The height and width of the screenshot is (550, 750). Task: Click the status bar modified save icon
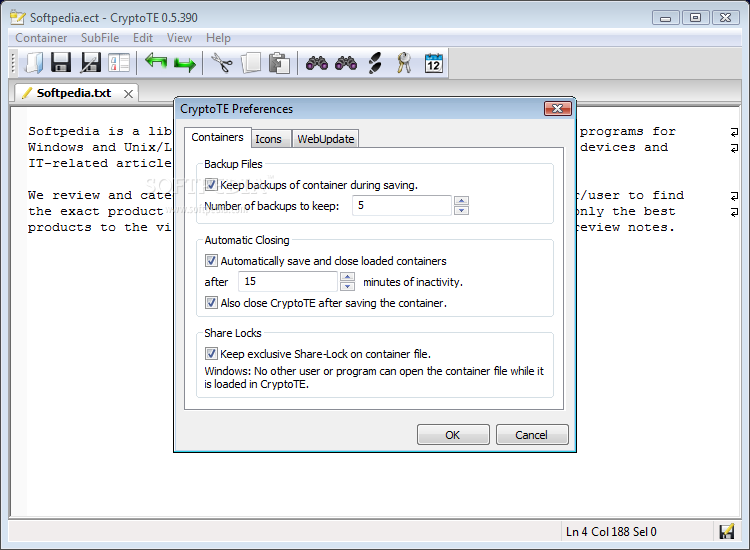pyautogui.click(x=727, y=531)
